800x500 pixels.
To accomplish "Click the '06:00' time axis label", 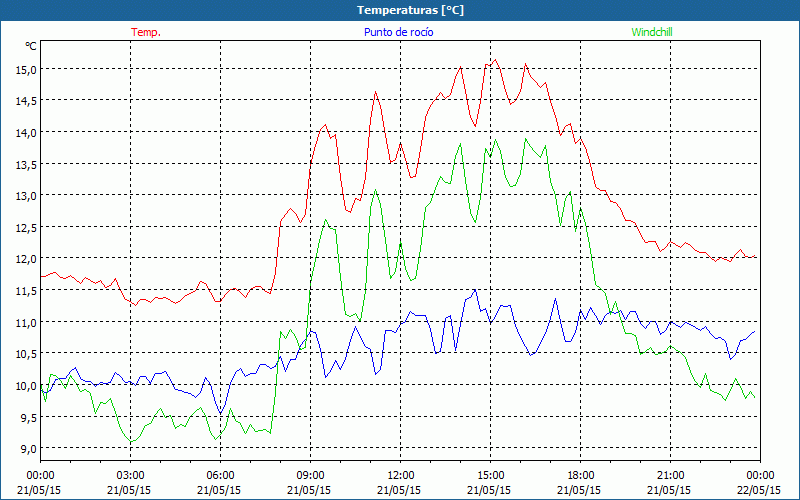I will click(x=220, y=476).
